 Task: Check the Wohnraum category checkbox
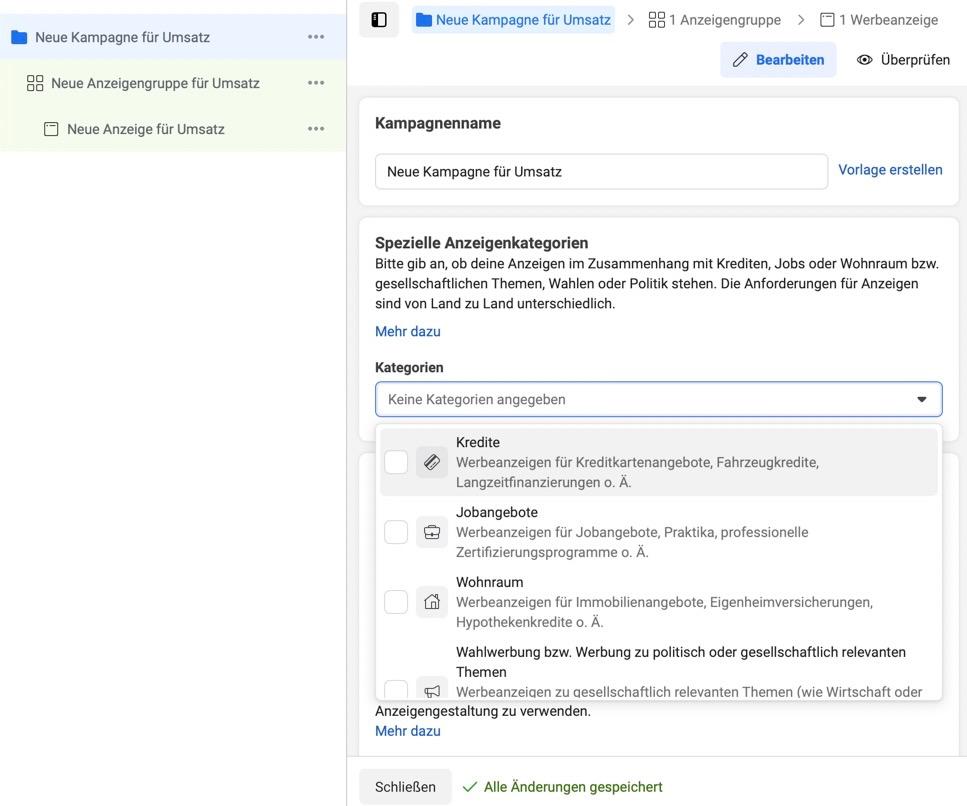point(396,602)
